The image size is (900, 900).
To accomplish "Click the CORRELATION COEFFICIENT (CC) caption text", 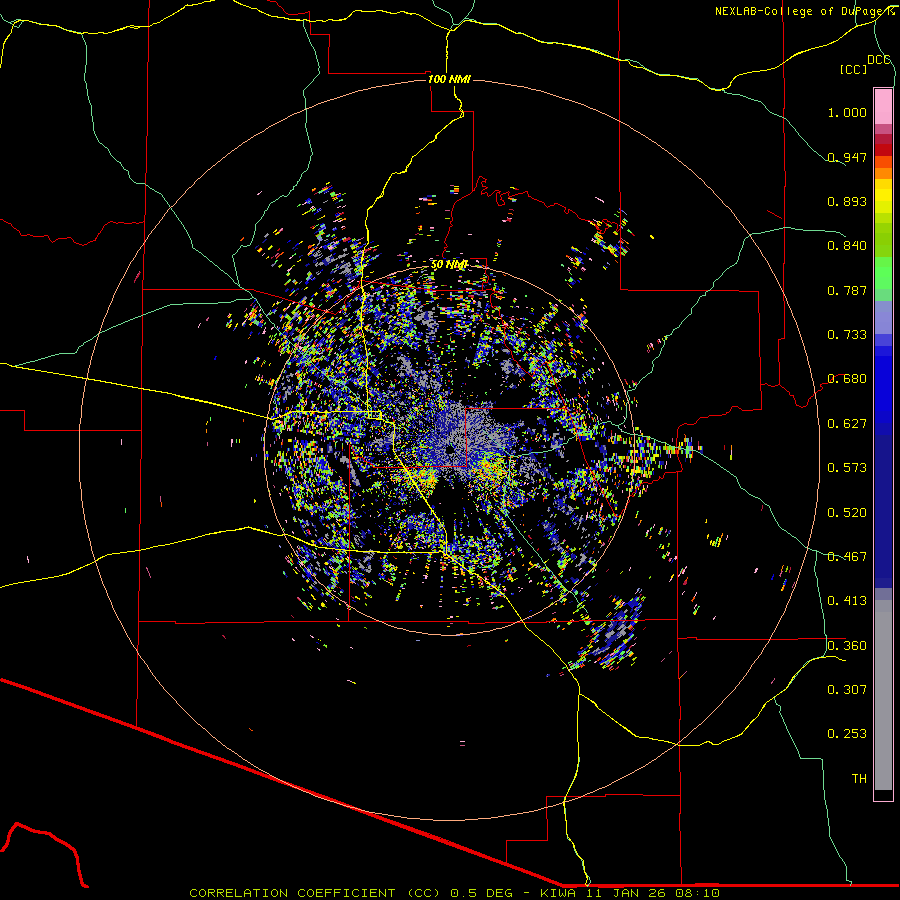I will pos(315,893).
